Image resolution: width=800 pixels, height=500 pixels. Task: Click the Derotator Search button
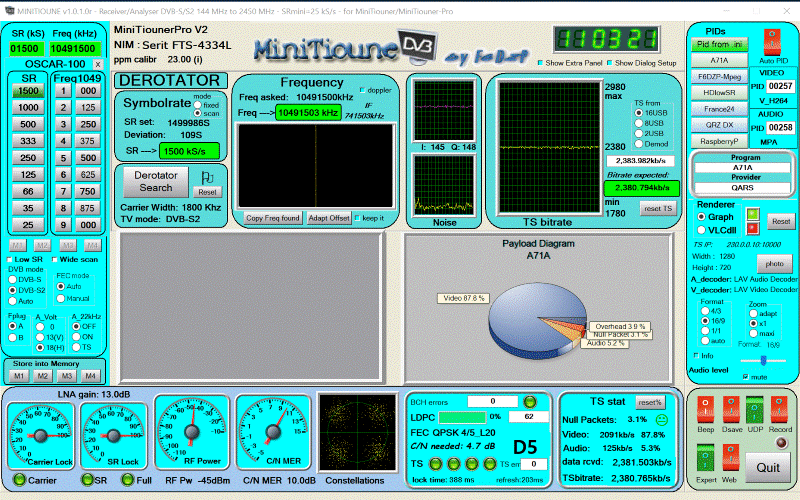156,182
